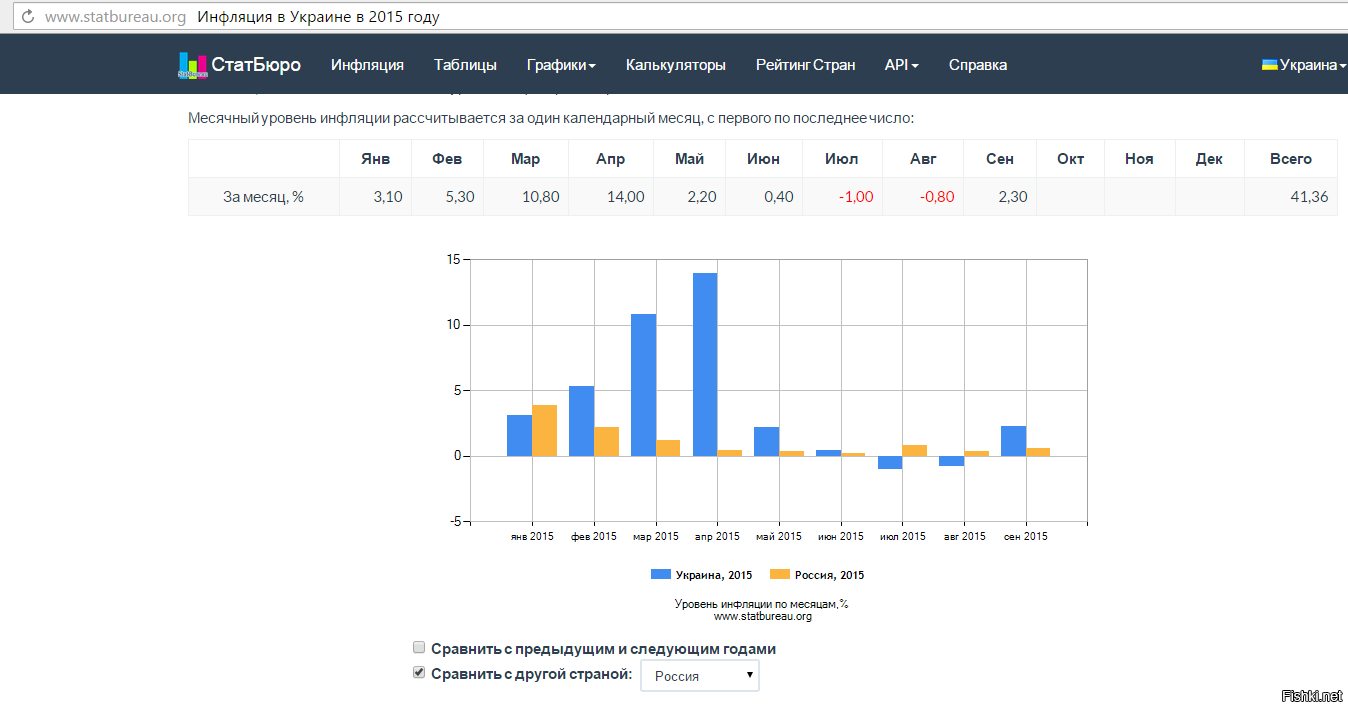Go to Рейтинг Стран

pos(805,65)
